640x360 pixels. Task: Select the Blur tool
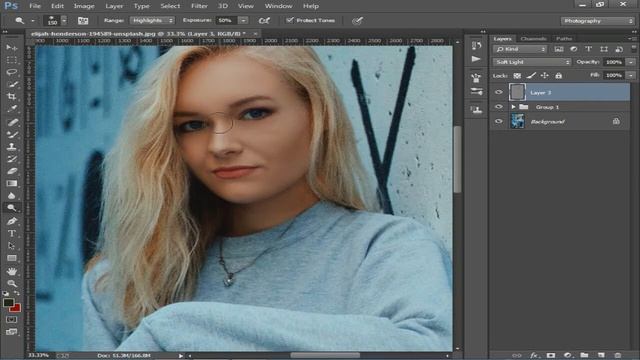(x=11, y=196)
